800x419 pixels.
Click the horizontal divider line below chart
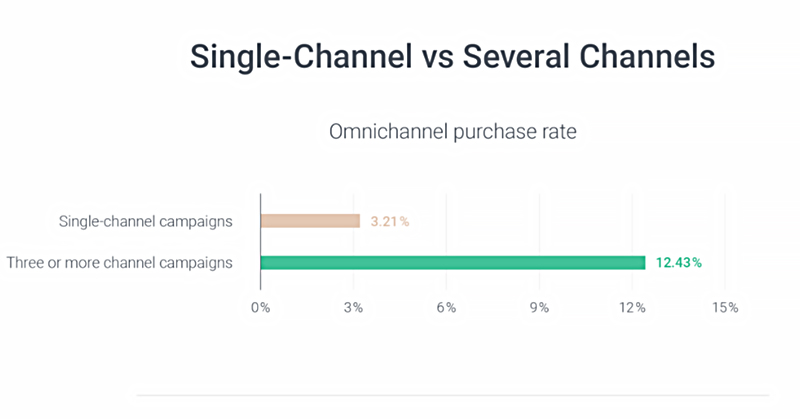(453, 395)
